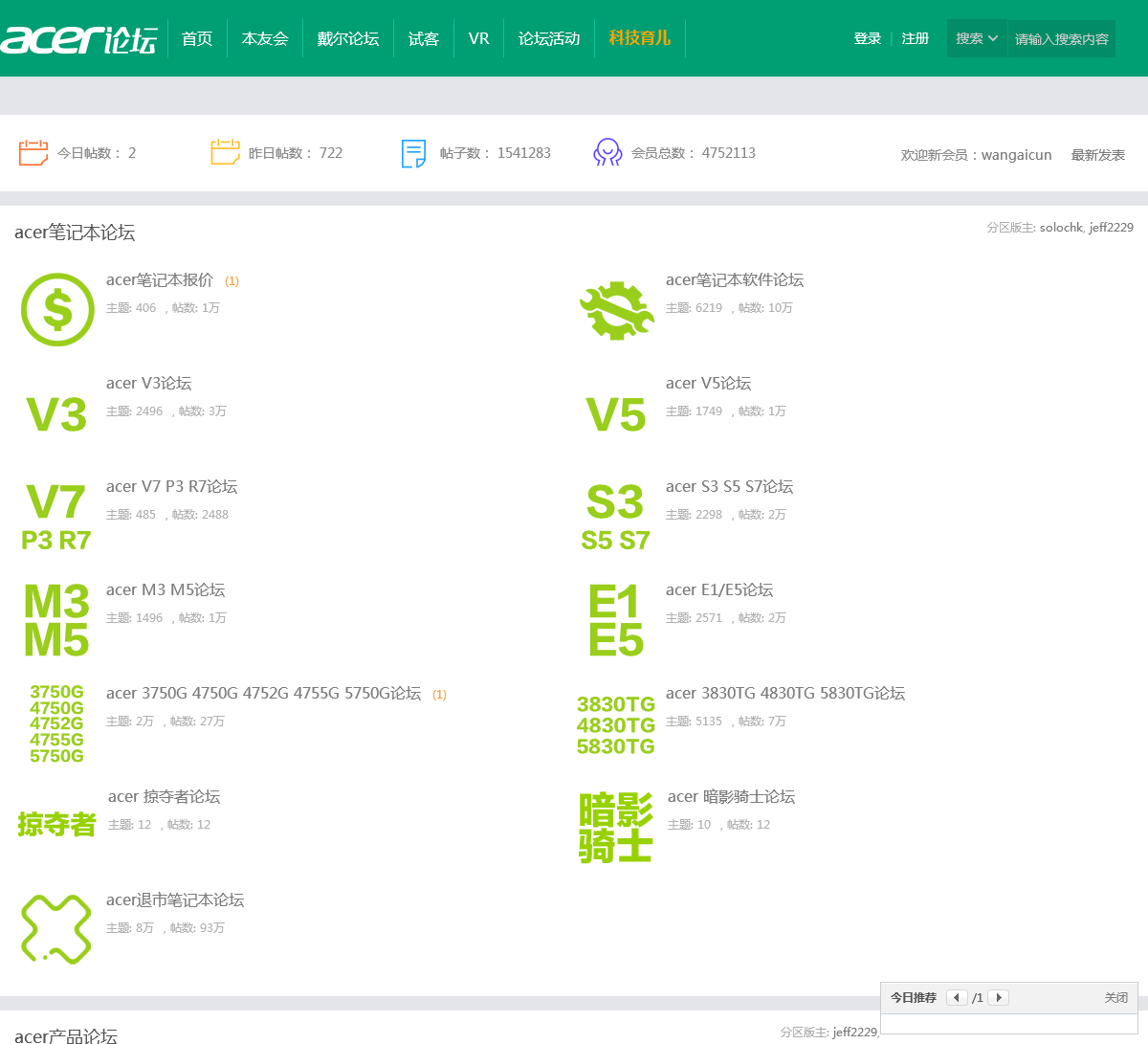This screenshot has width=1148, height=1044.
Task: Open the 搜索 type dropdown
Action: tap(977, 38)
